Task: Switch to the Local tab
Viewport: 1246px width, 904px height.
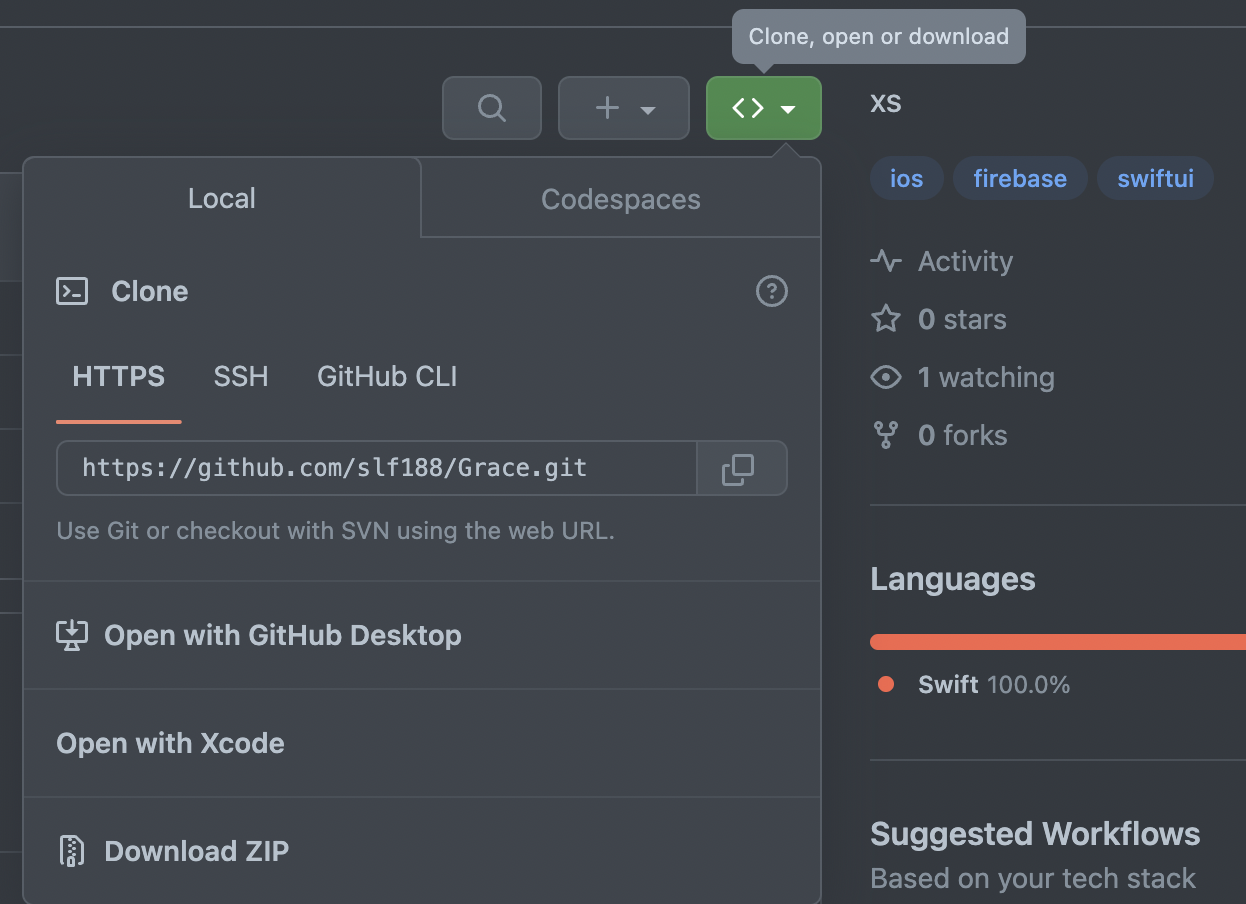Action: pos(222,198)
